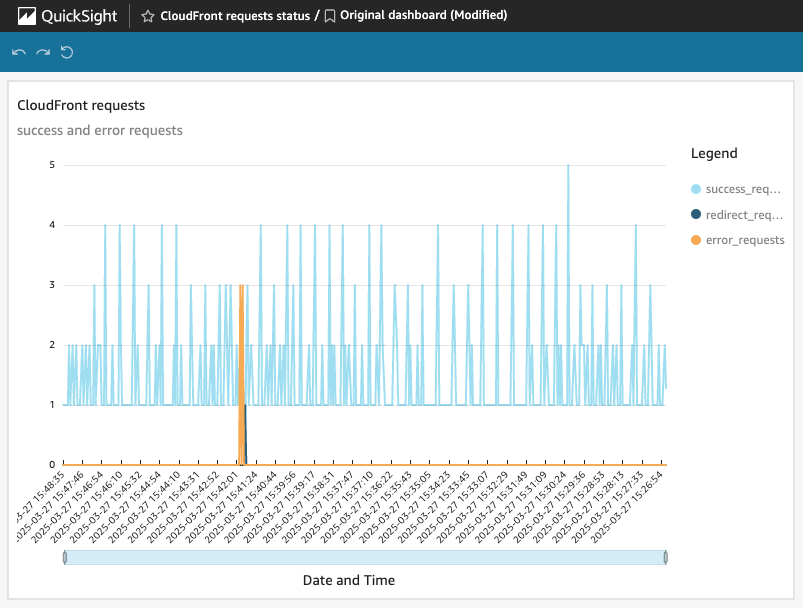Reset the dashboard with the circular refresh icon
Screen dimensions: 803x608
[66, 51]
